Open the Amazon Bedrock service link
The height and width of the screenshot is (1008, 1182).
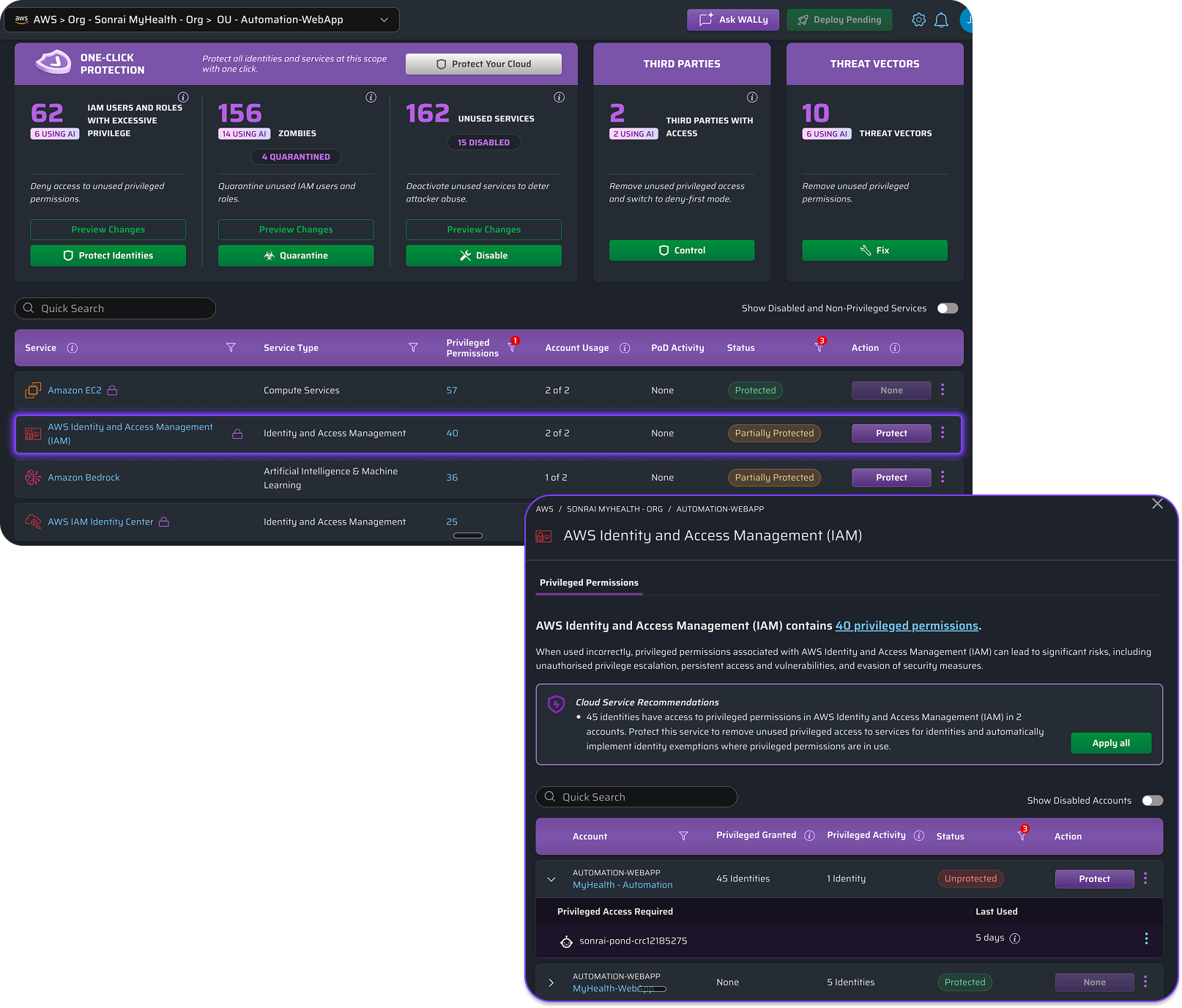[x=83, y=478]
